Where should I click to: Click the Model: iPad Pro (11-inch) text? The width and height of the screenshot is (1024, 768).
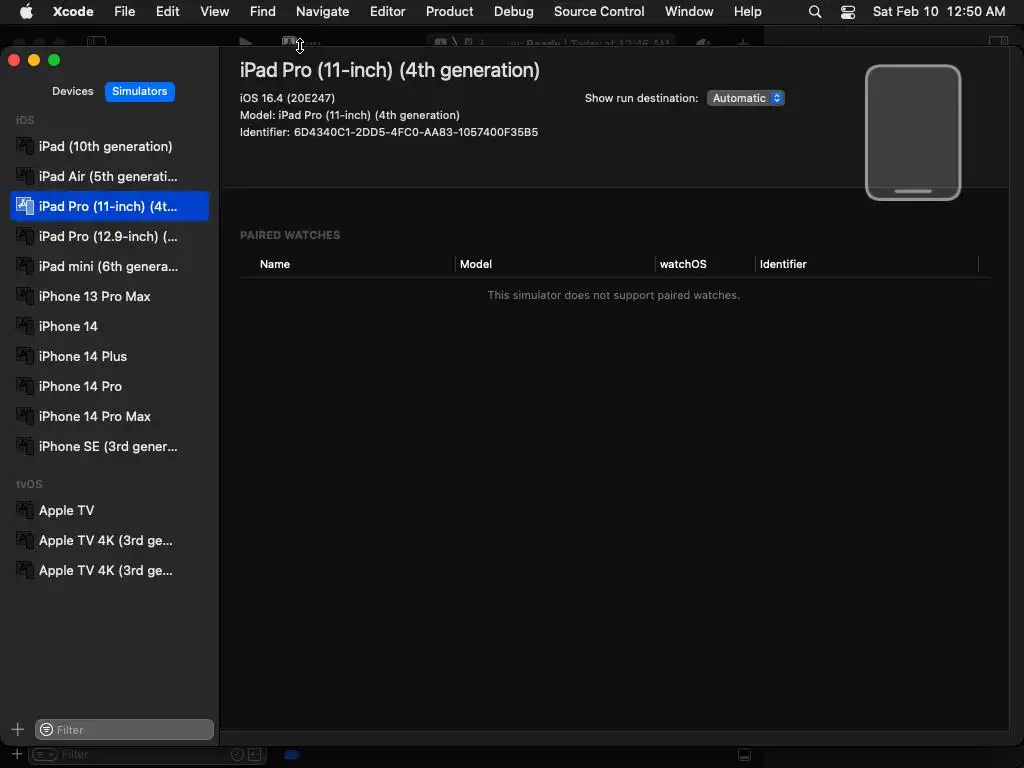(x=349, y=115)
